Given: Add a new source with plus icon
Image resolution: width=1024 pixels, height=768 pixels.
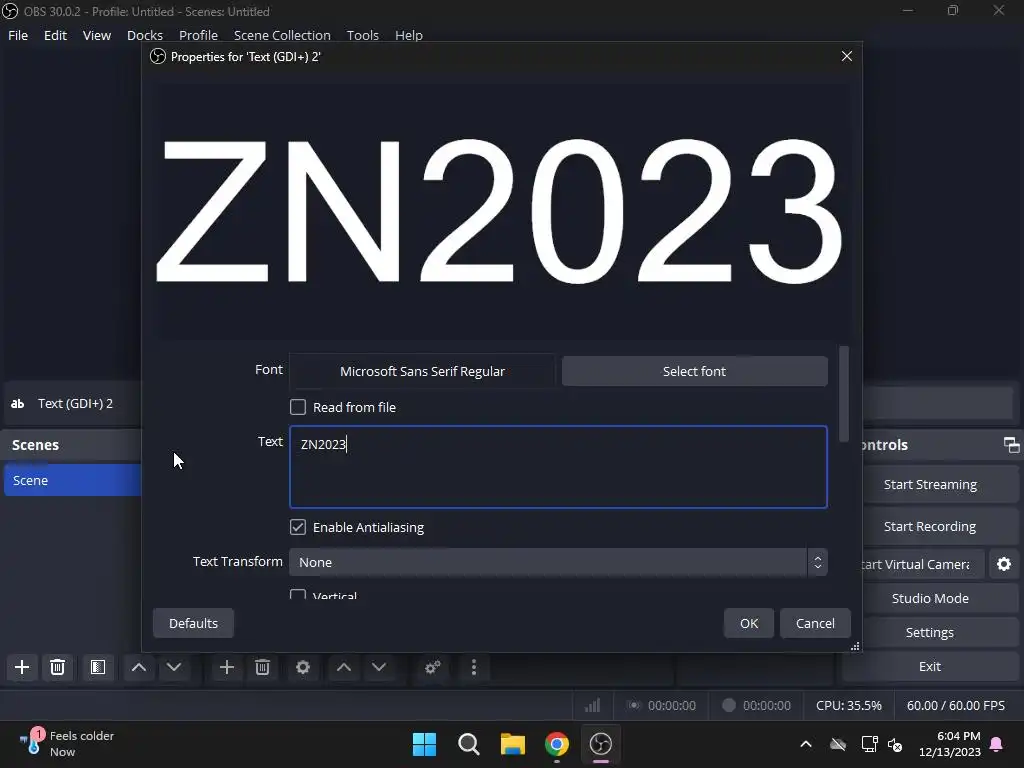Looking at the screenshot, I should coord(227,667).
